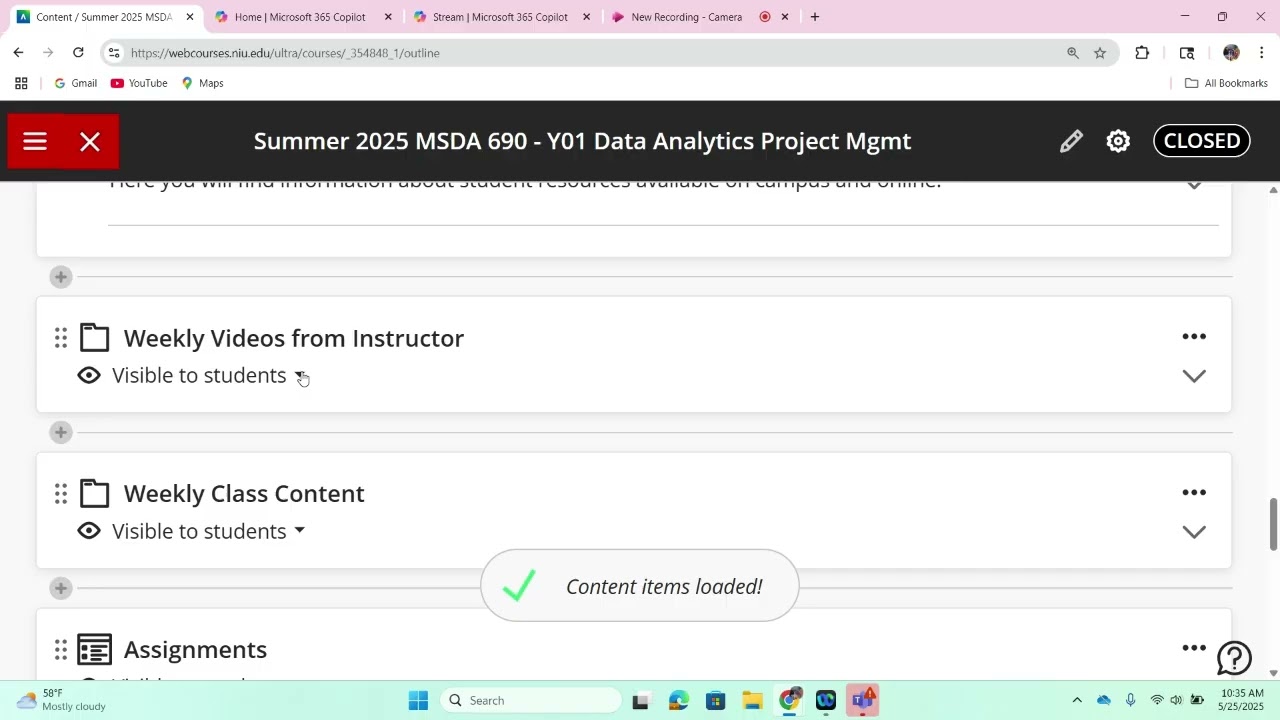This screenshot has height=720, width=1280.
Task: Open course settings gear icon
Action: tap(1118, 141)
